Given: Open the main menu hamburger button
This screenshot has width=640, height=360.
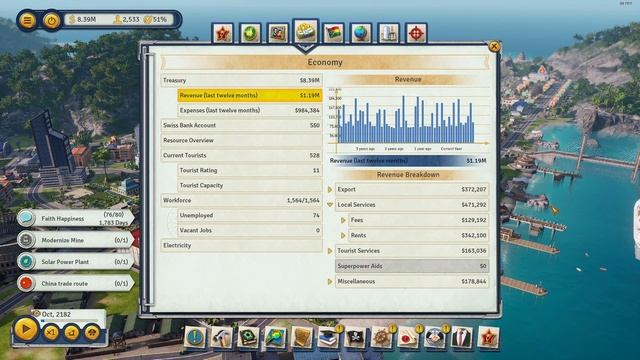Looking at the screenshot, I should coord(27,20).
